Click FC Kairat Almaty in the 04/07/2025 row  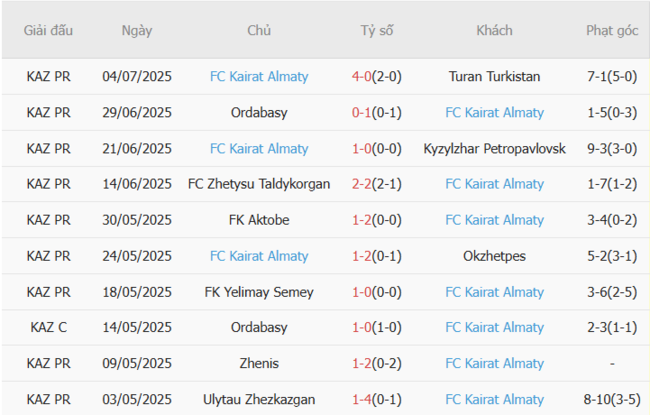[259, 76]
